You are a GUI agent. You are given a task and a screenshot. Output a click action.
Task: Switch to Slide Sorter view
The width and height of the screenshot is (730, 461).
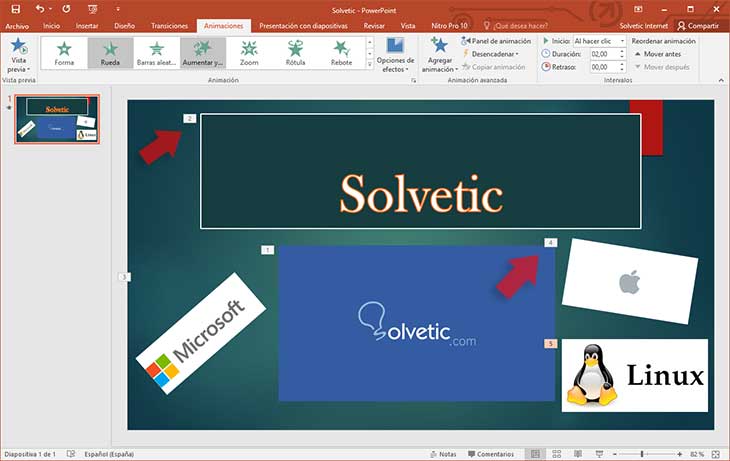pyautogui.click(x=556, y=454)
